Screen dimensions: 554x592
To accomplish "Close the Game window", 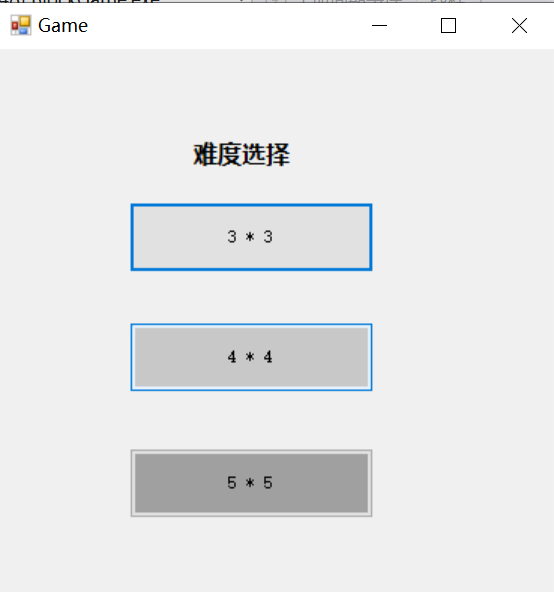I will coord(519,26).
